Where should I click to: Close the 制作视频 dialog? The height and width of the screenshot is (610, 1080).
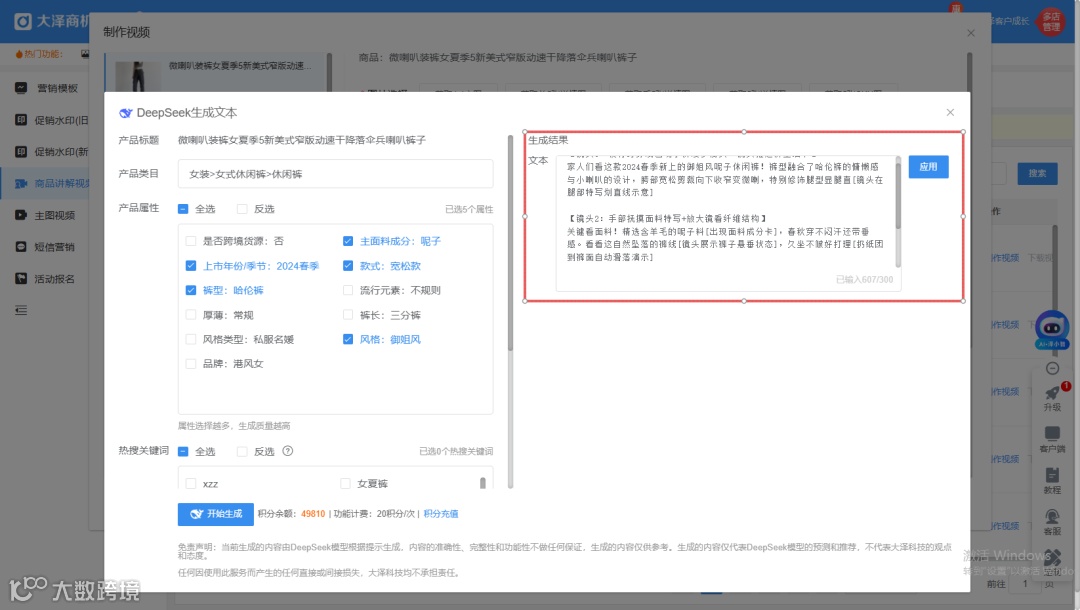[x=970, y=32]
